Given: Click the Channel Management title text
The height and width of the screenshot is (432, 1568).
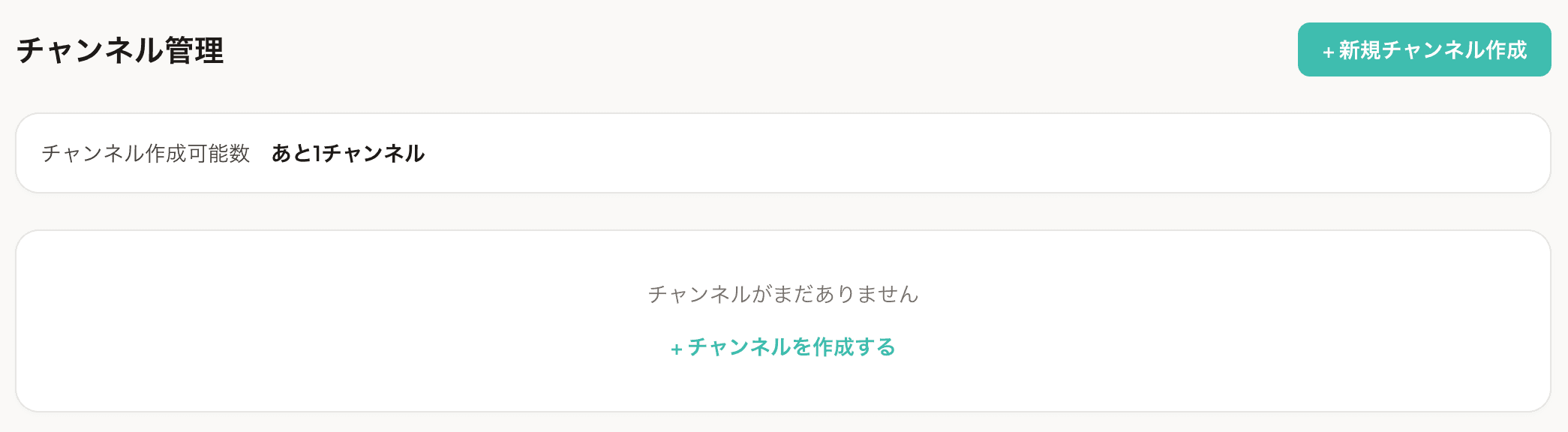Looking at the screenshot, I should pos(120,50).
